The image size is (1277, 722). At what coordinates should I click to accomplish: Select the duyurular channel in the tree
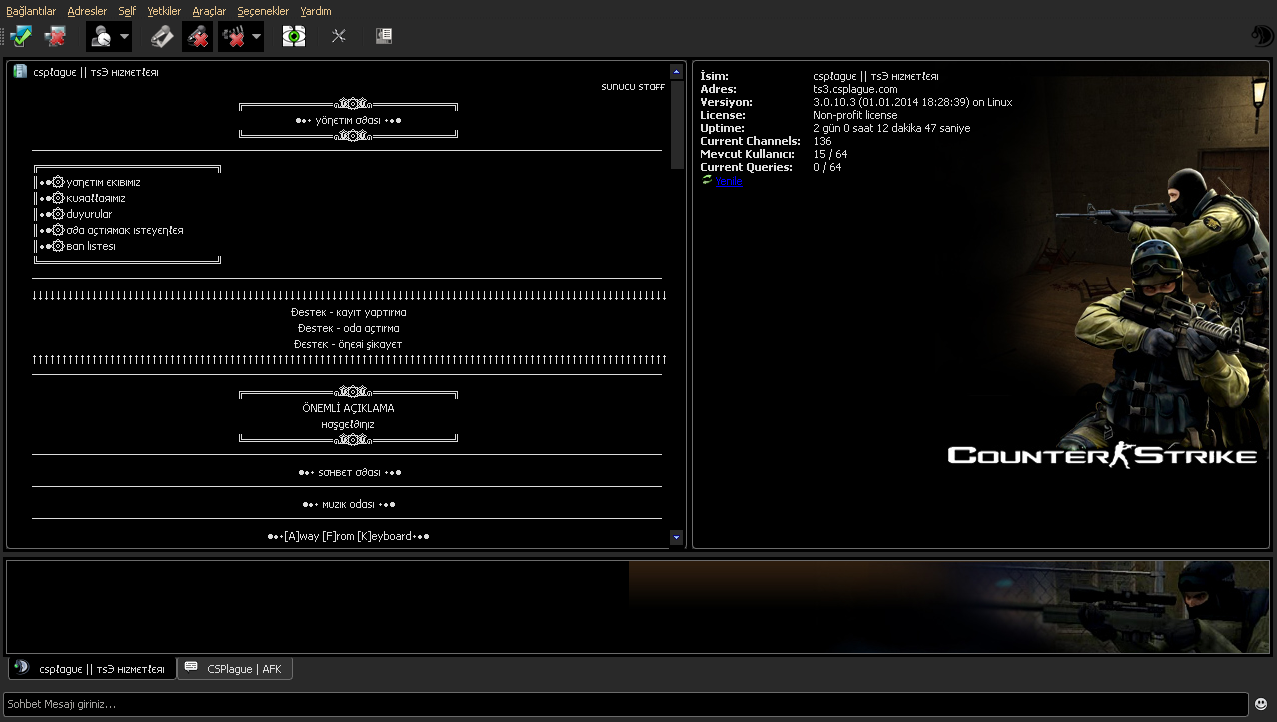pyautogui.click(x=89, y=214)
